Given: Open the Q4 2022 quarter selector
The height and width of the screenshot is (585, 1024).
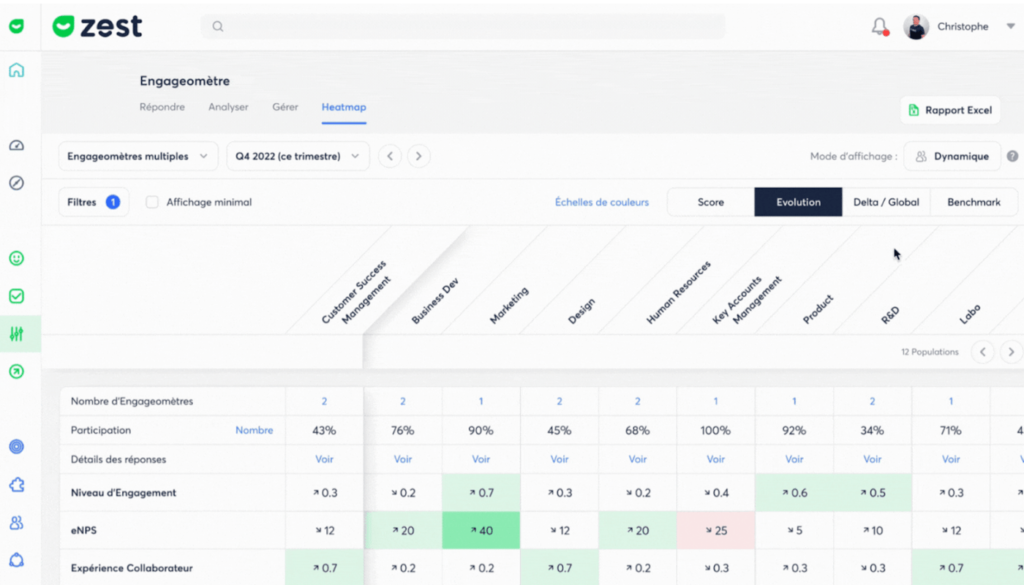Looking at the screenshot, I should [x=294, y=156].
